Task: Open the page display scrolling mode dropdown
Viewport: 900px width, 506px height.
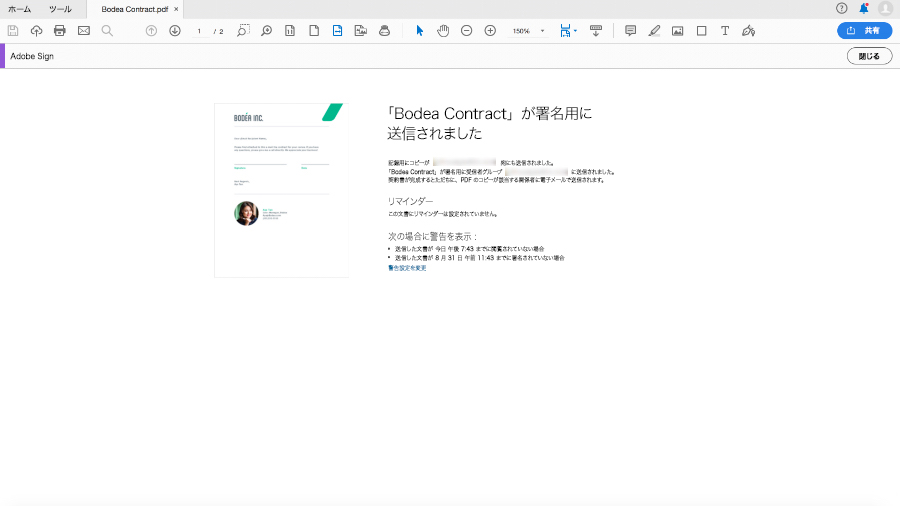Action: [568, 31]
